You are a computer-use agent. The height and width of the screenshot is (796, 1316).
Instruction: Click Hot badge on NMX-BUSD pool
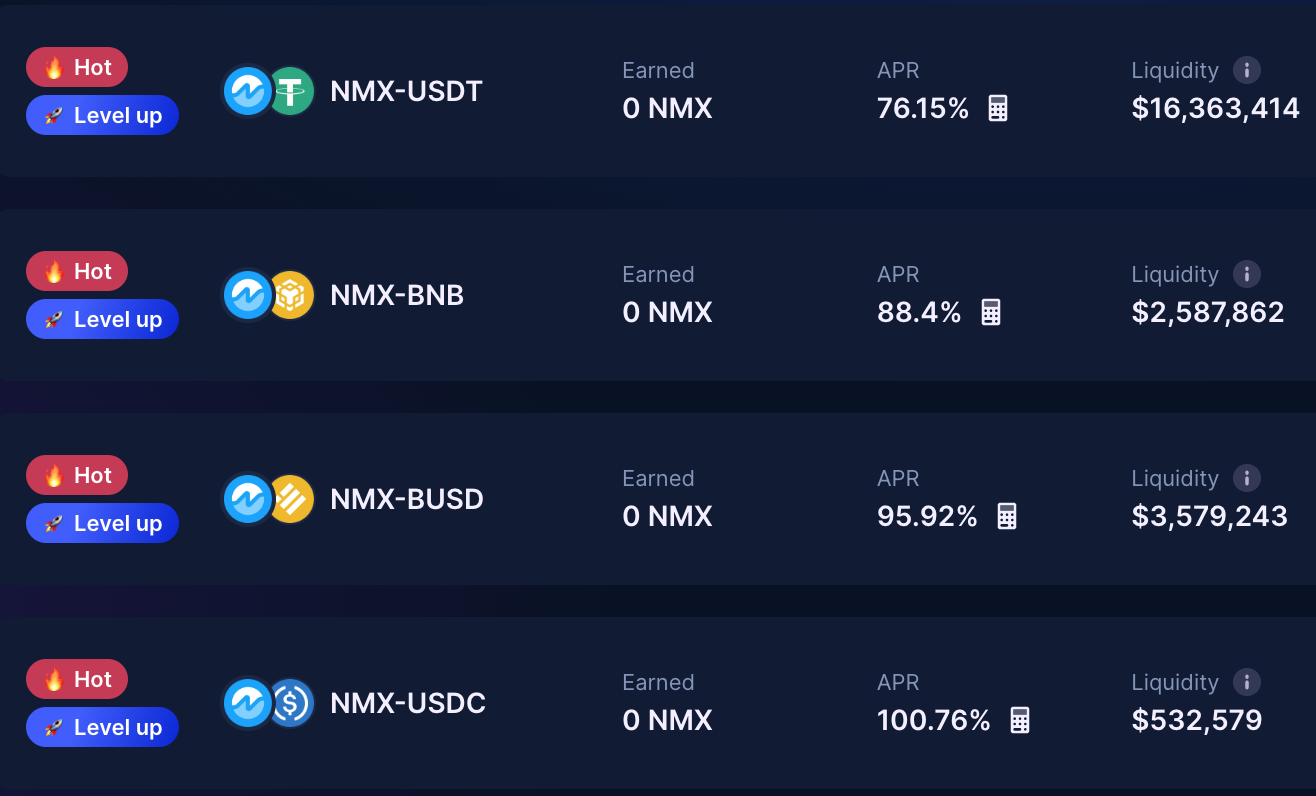[77, 475]
